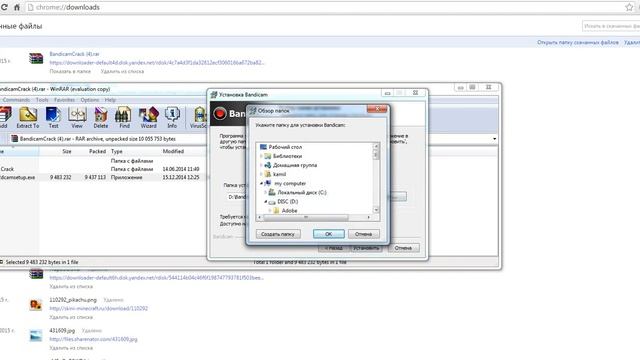Click Отмена button in Bandicam installer
The height and width of the screenshot is (360, 640).
point(403,248)
